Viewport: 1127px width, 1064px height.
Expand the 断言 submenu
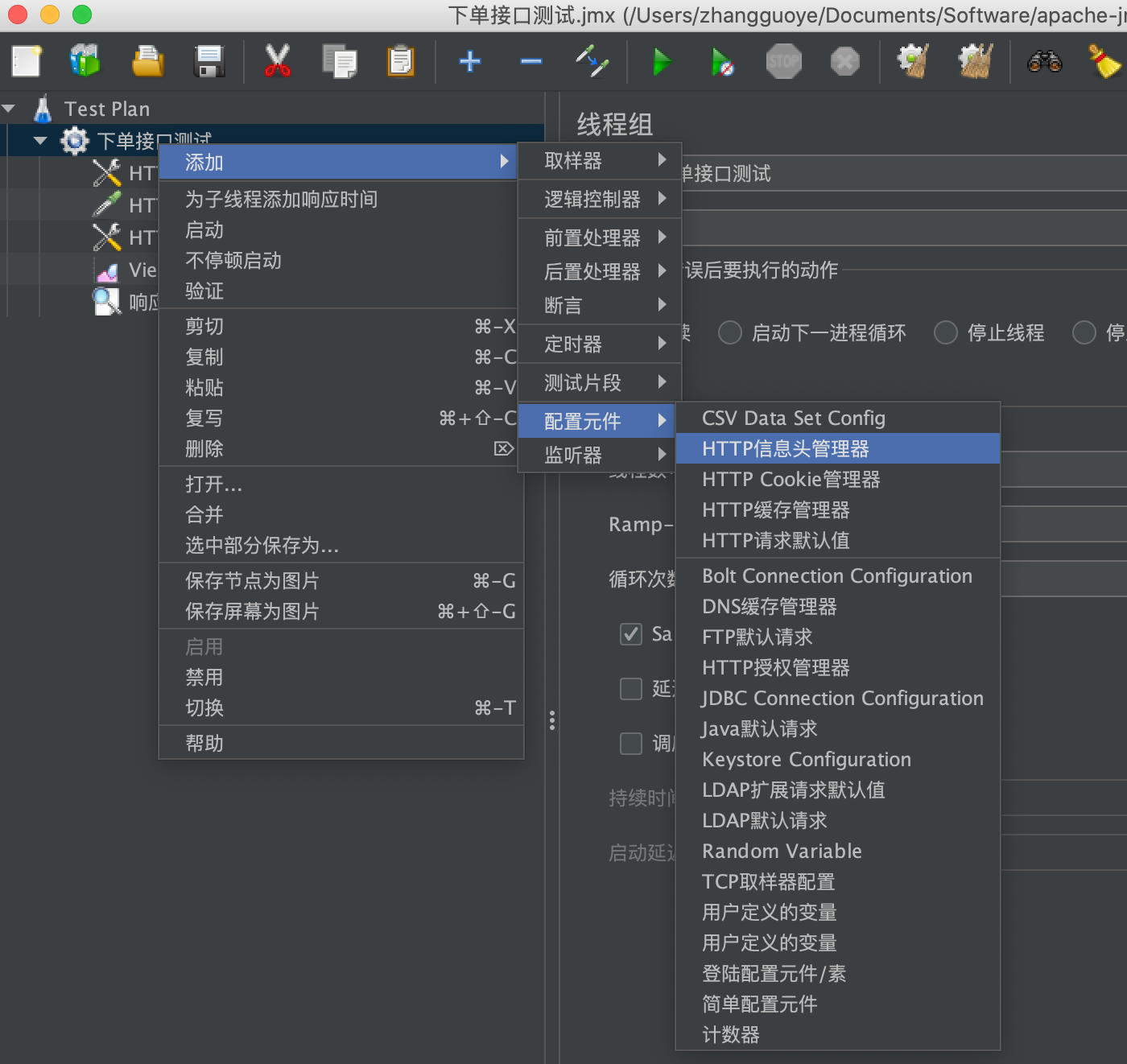coord(600,305)
